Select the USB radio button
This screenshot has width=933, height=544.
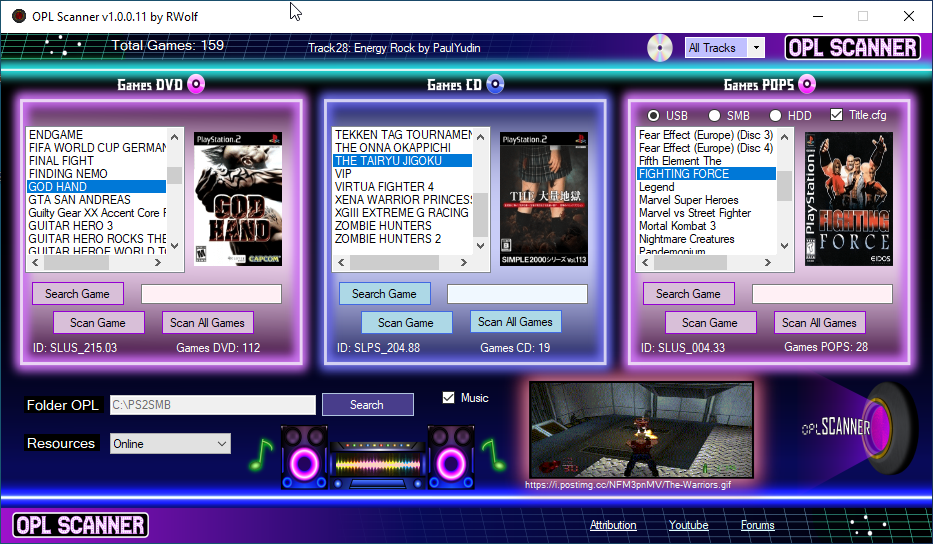click(x=653, y=115)
